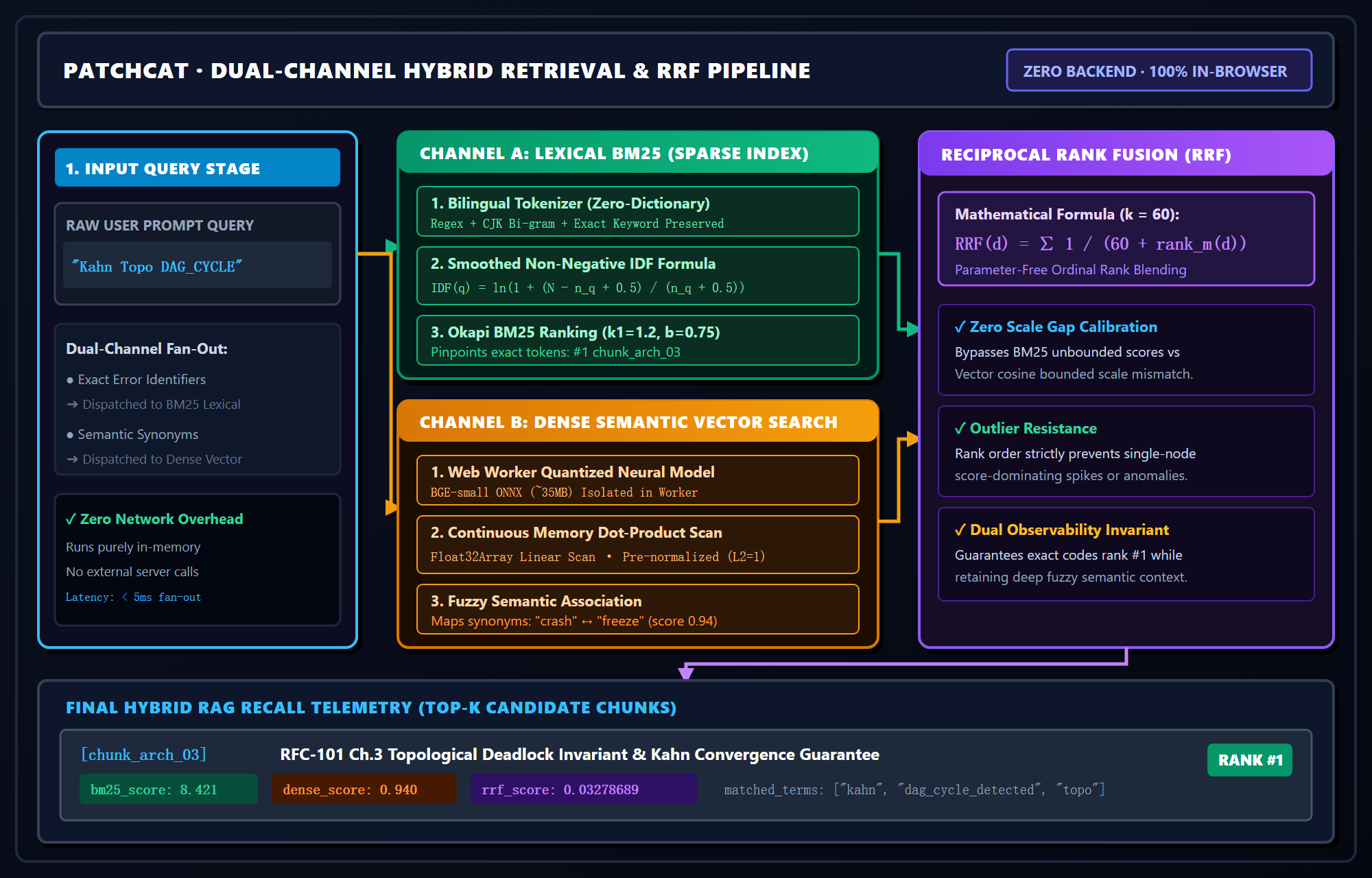The height and width of the screenshot is (878, 1372).
Task: Click the RFC-101 Ch.3 Topological Deadlock title
Action: coord(580,755)
